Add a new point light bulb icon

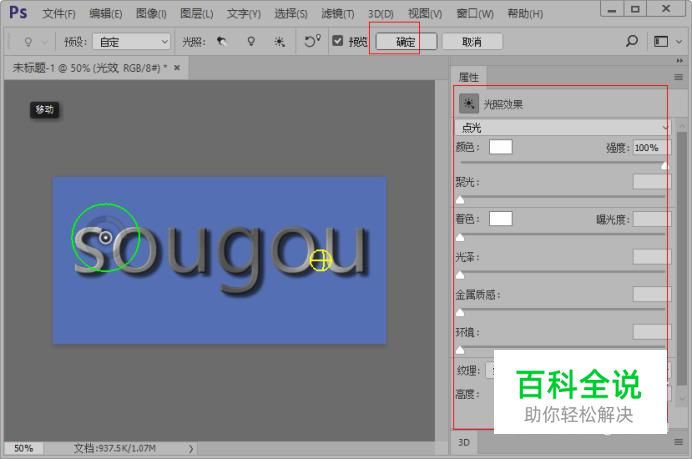[x=251, y=42]
